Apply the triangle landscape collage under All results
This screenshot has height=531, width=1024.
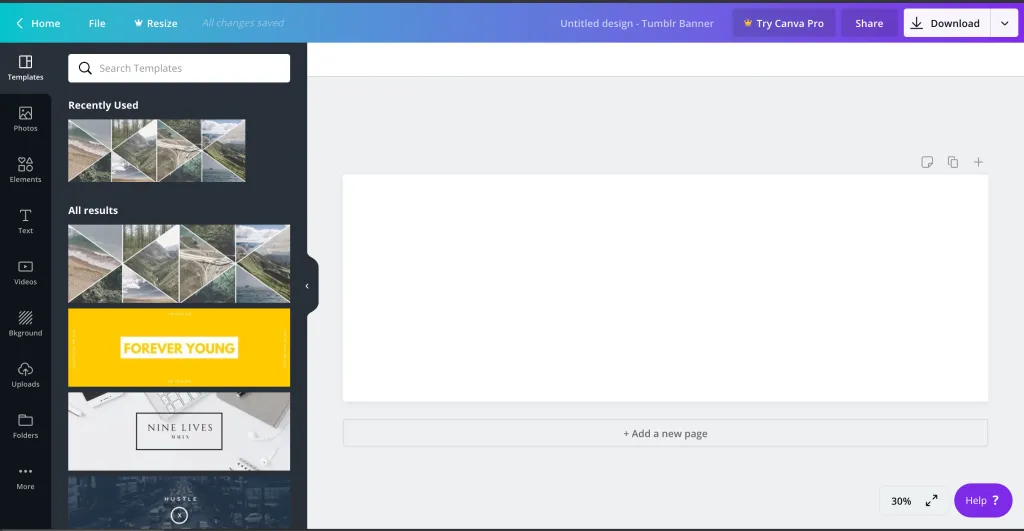(179, 264)
